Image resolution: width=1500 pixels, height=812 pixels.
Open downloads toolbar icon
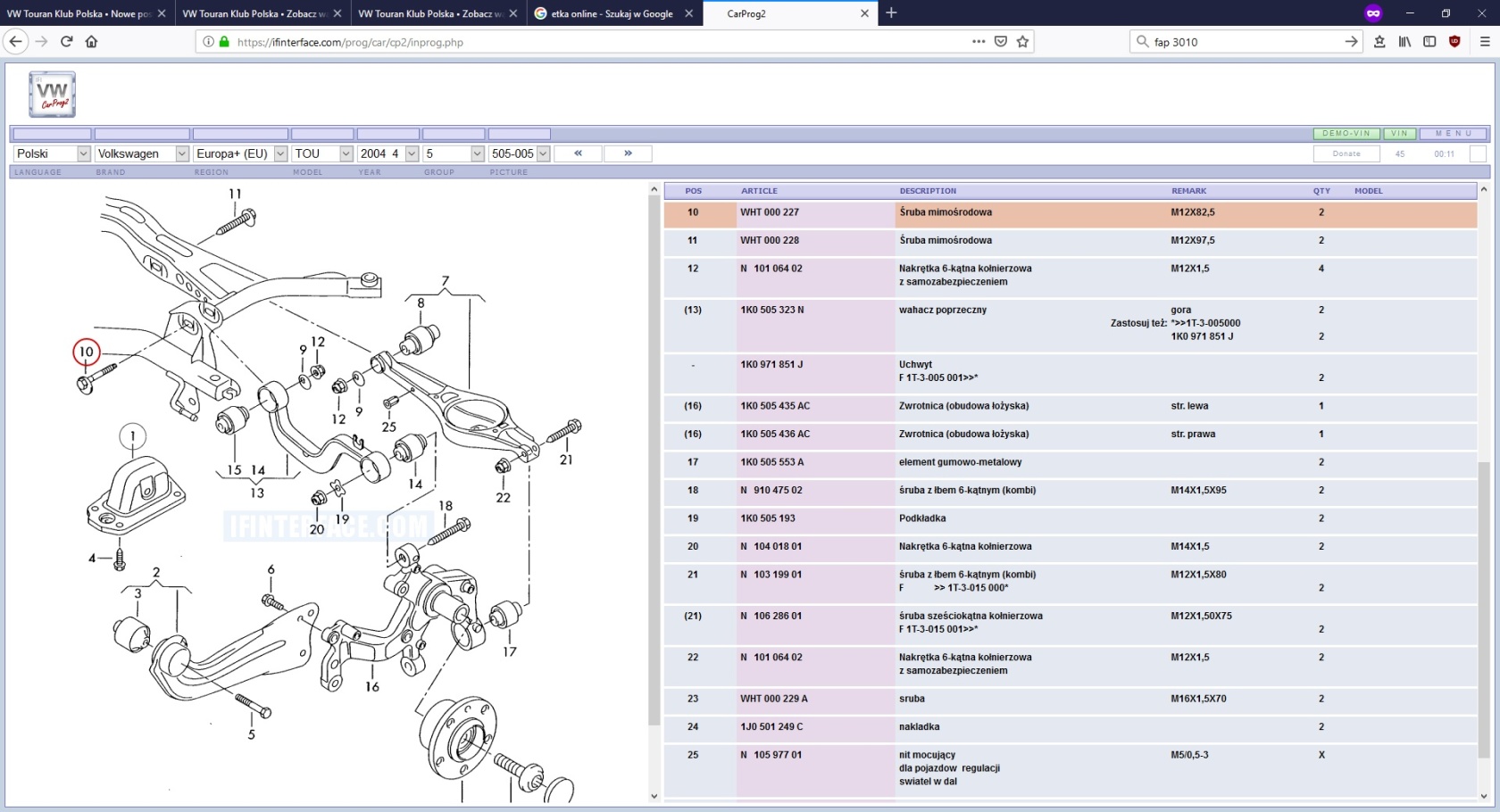click(x=1379, y=41)
